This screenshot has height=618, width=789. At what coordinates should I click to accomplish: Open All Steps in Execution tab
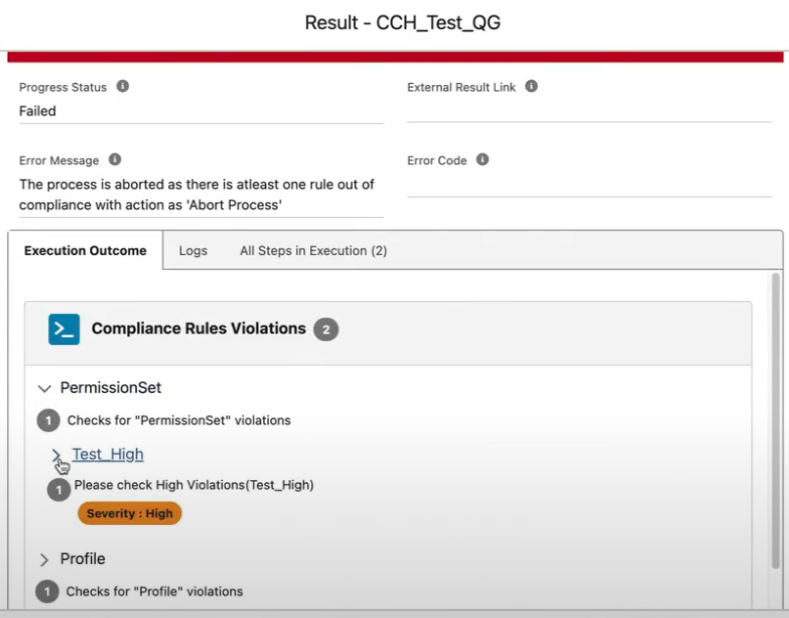(x=313, y=251)
